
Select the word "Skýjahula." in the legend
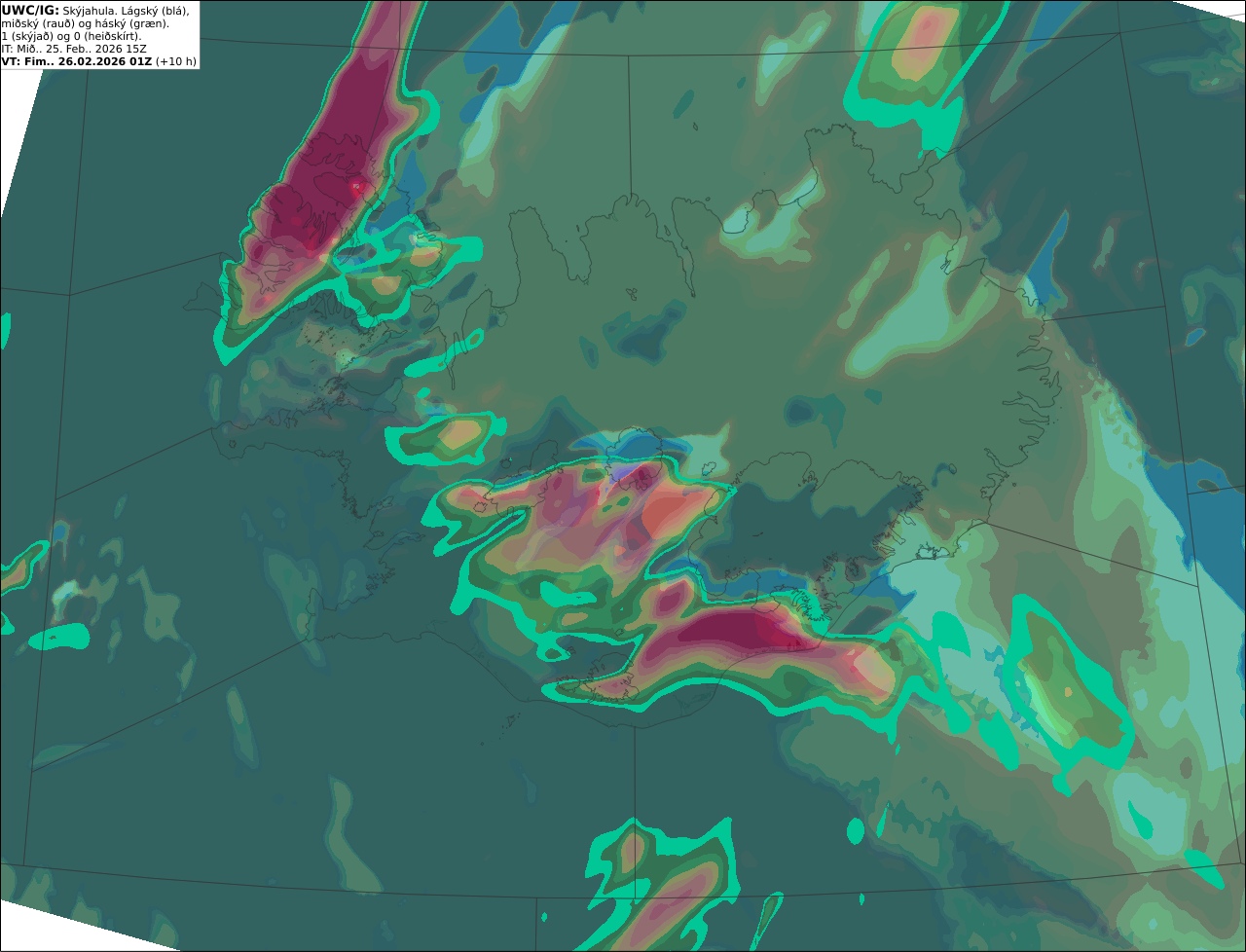(x=90, y=12)
